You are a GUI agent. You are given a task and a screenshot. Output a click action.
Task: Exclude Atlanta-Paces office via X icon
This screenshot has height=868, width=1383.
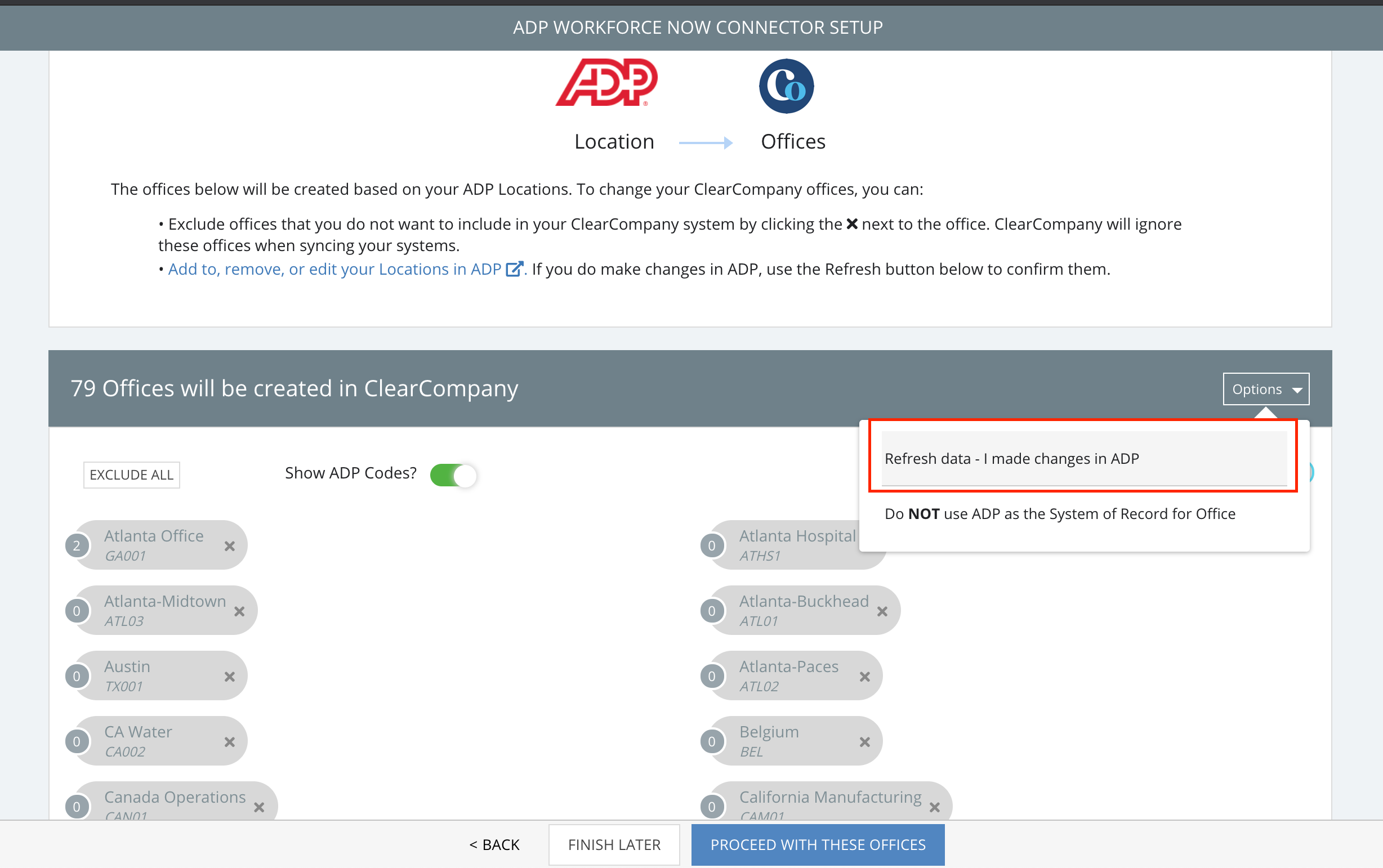[x=864, y=677]
